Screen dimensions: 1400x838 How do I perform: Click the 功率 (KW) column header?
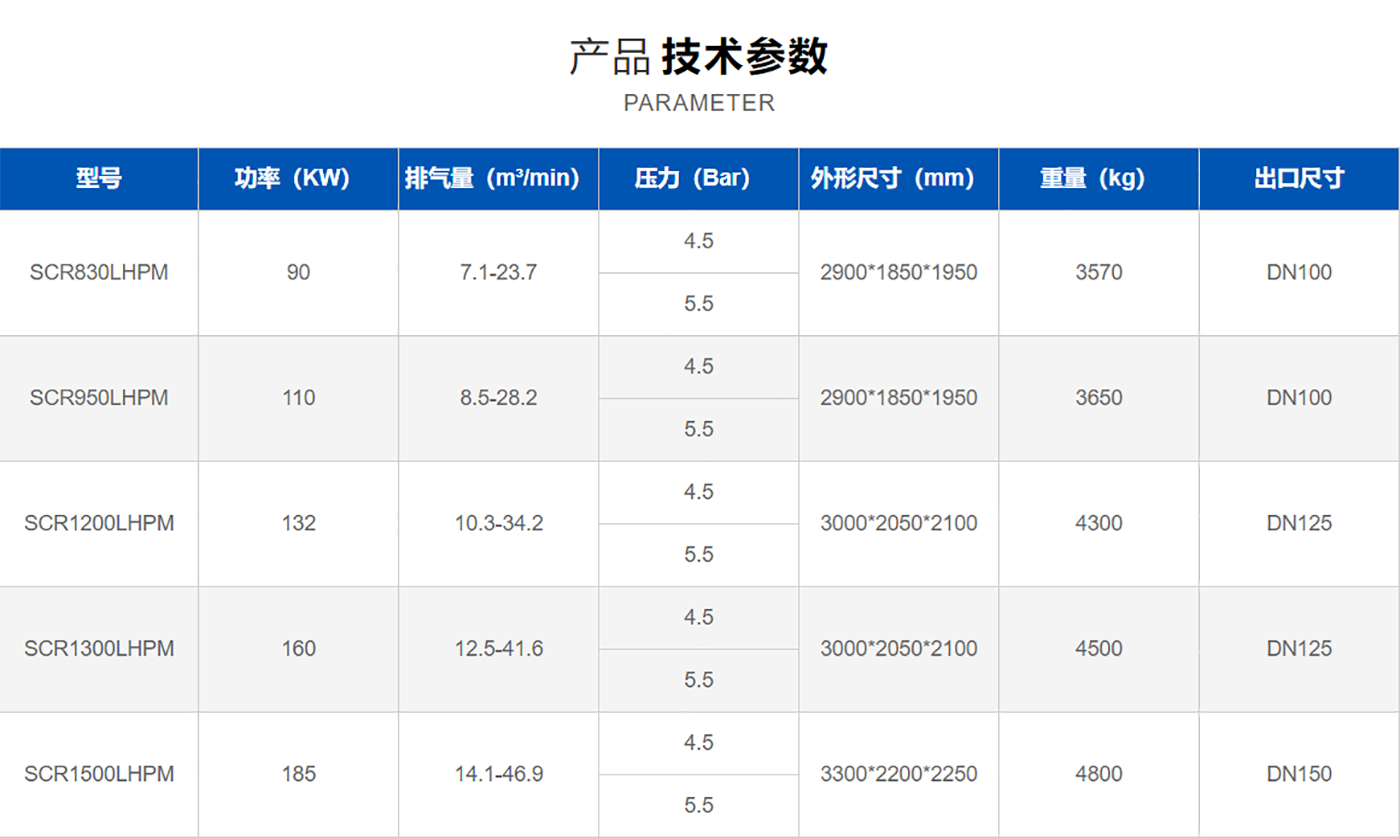[x=298, y=179]
